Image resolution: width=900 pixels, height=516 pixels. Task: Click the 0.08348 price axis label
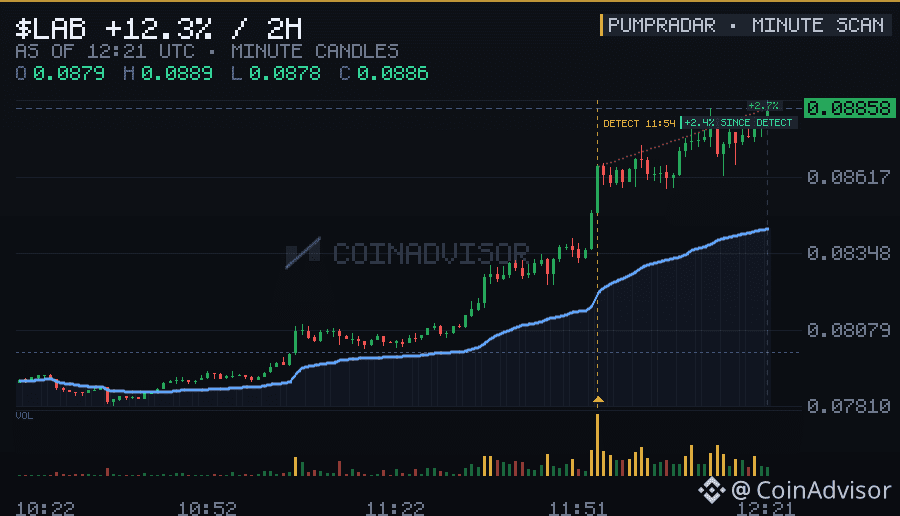848,253
